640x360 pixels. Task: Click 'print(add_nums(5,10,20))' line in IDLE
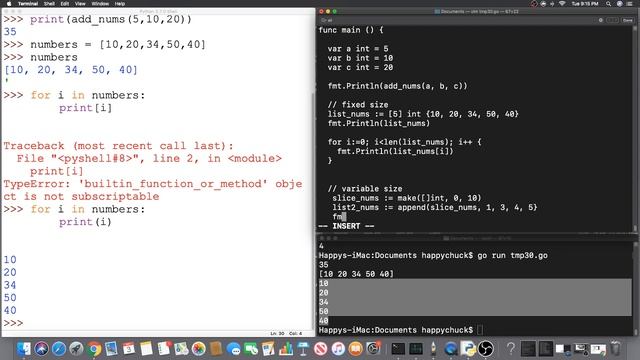click(x=111, y=19)
